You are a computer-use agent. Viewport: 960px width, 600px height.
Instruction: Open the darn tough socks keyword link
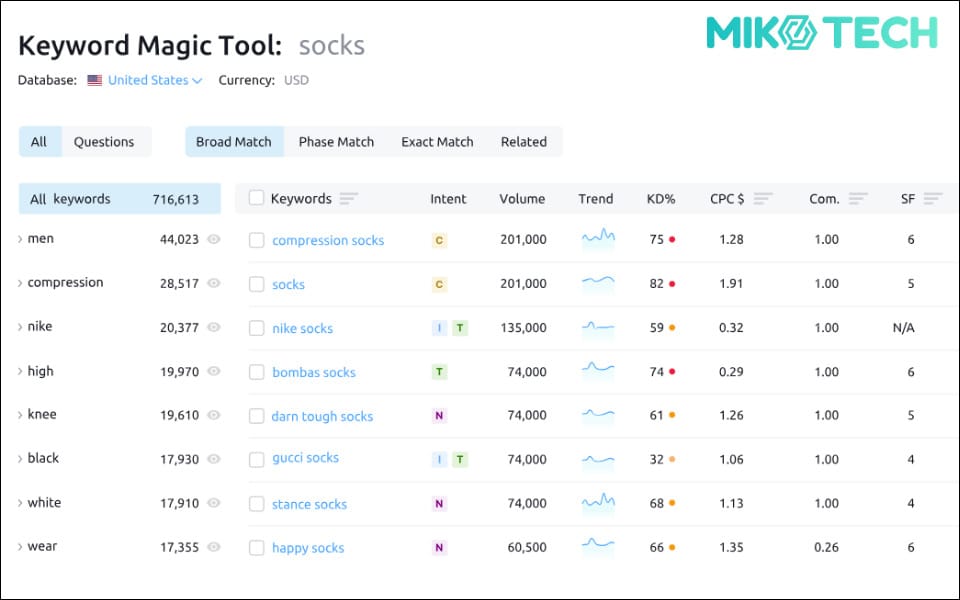tap(322, 416)
